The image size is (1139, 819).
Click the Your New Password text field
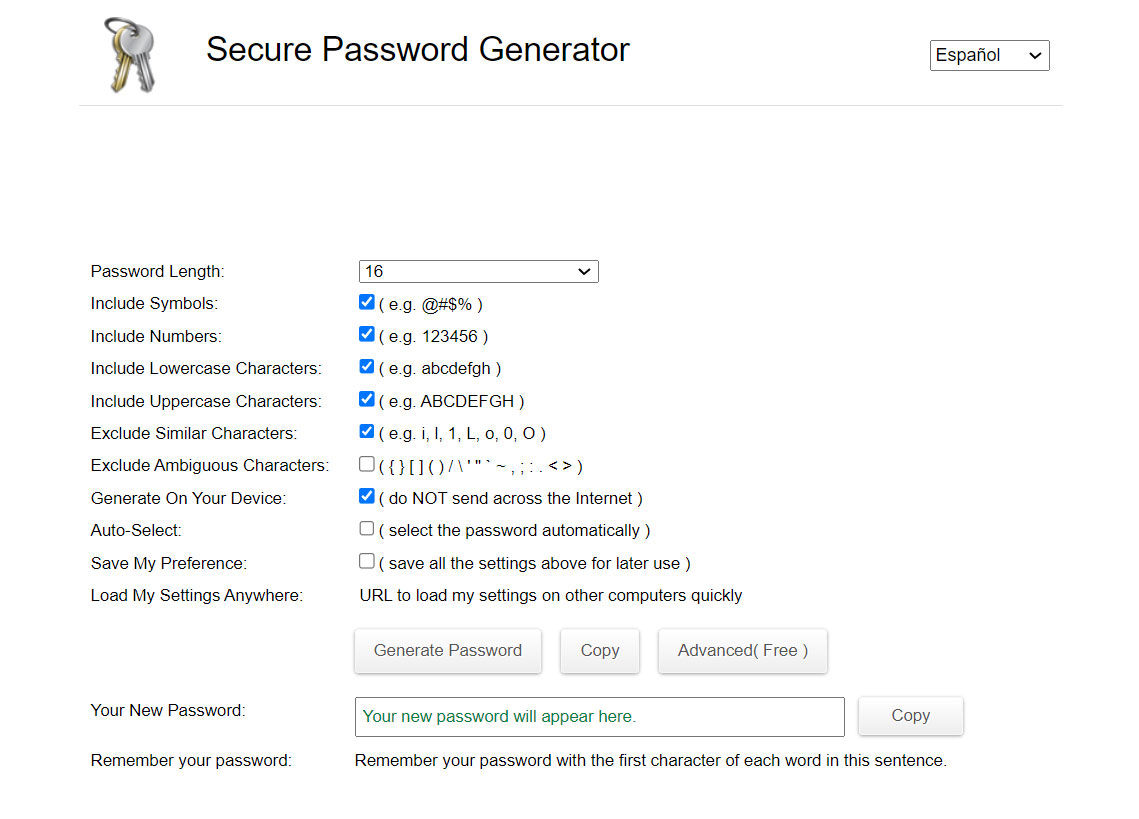600,717
